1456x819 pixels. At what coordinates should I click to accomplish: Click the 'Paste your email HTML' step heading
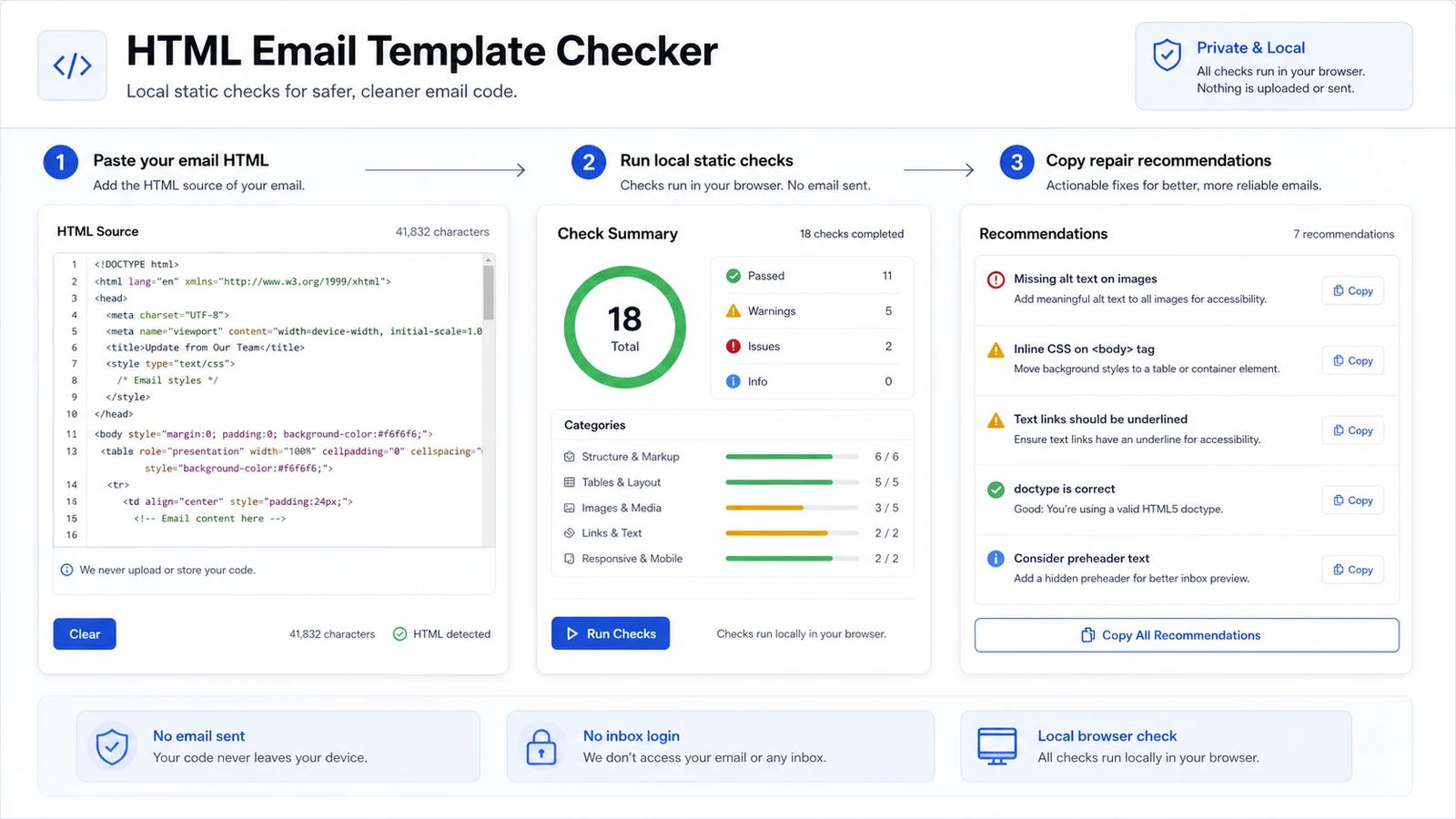click(181, 160)
